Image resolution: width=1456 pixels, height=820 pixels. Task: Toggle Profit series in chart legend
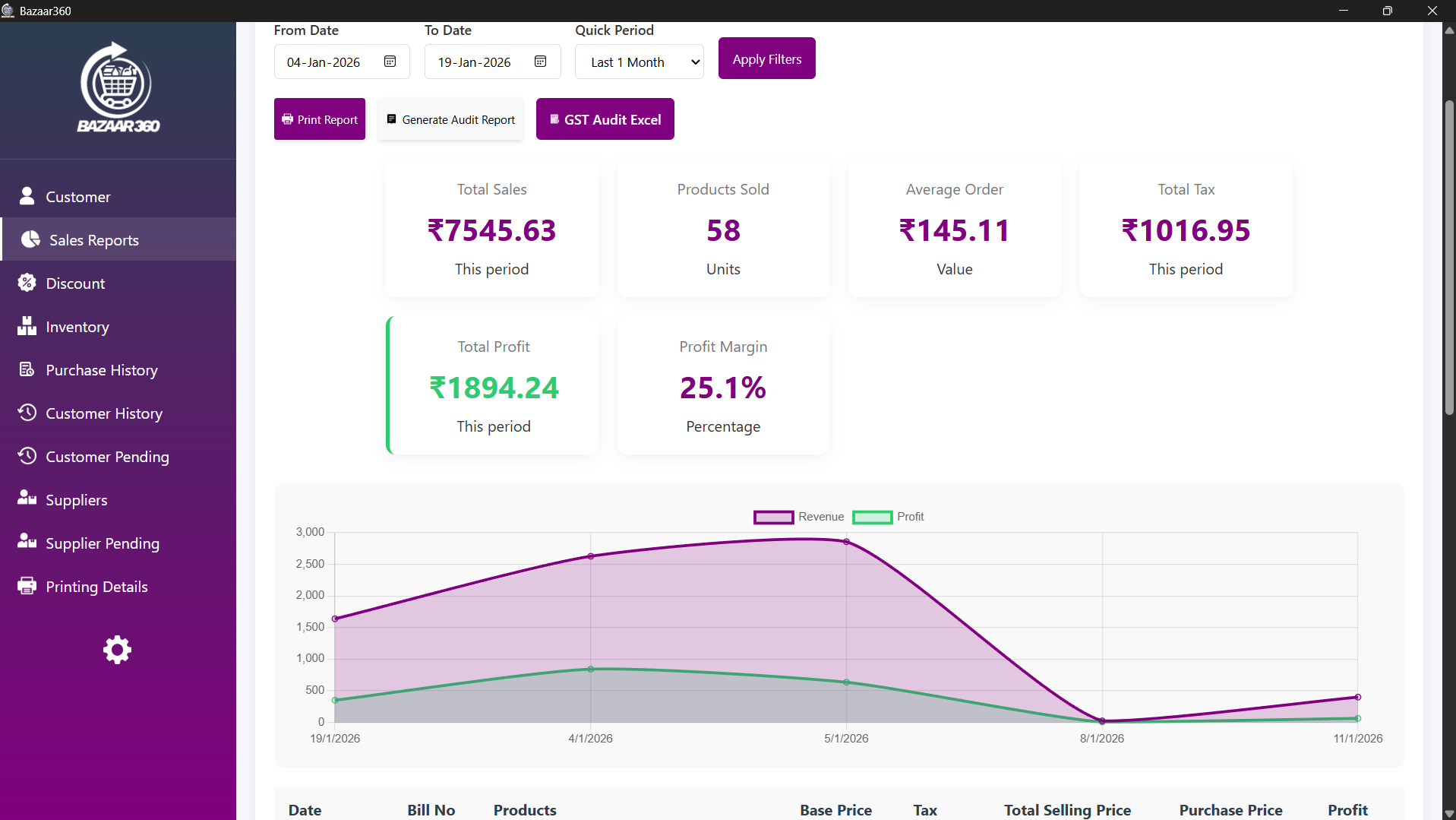coord(888,517)
